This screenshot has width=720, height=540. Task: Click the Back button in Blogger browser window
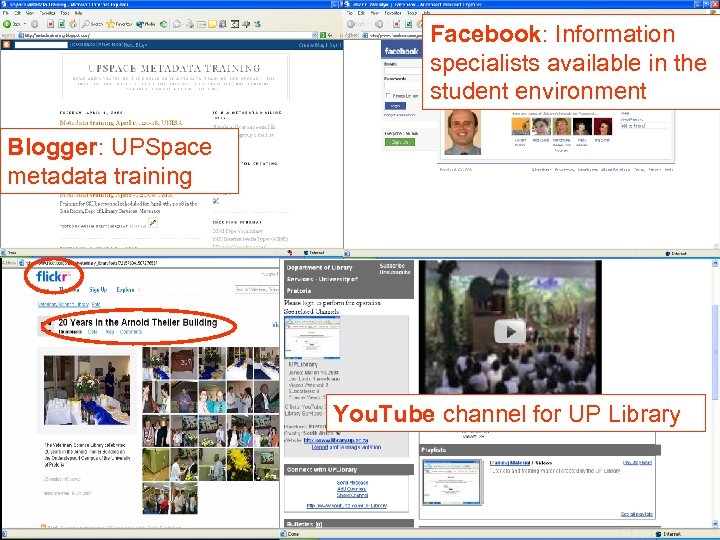11,24
